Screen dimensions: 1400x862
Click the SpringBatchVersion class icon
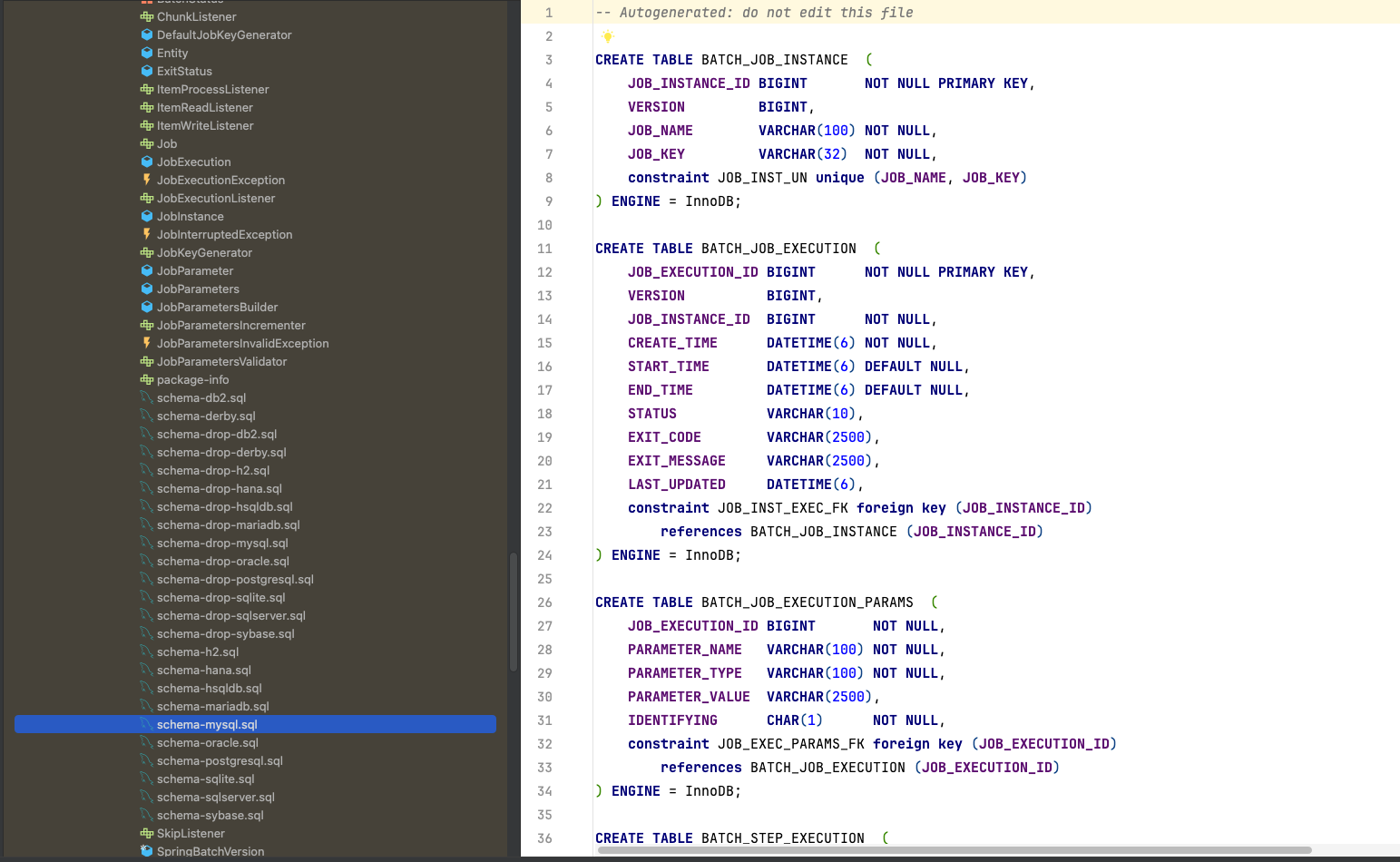click(147, 851)
